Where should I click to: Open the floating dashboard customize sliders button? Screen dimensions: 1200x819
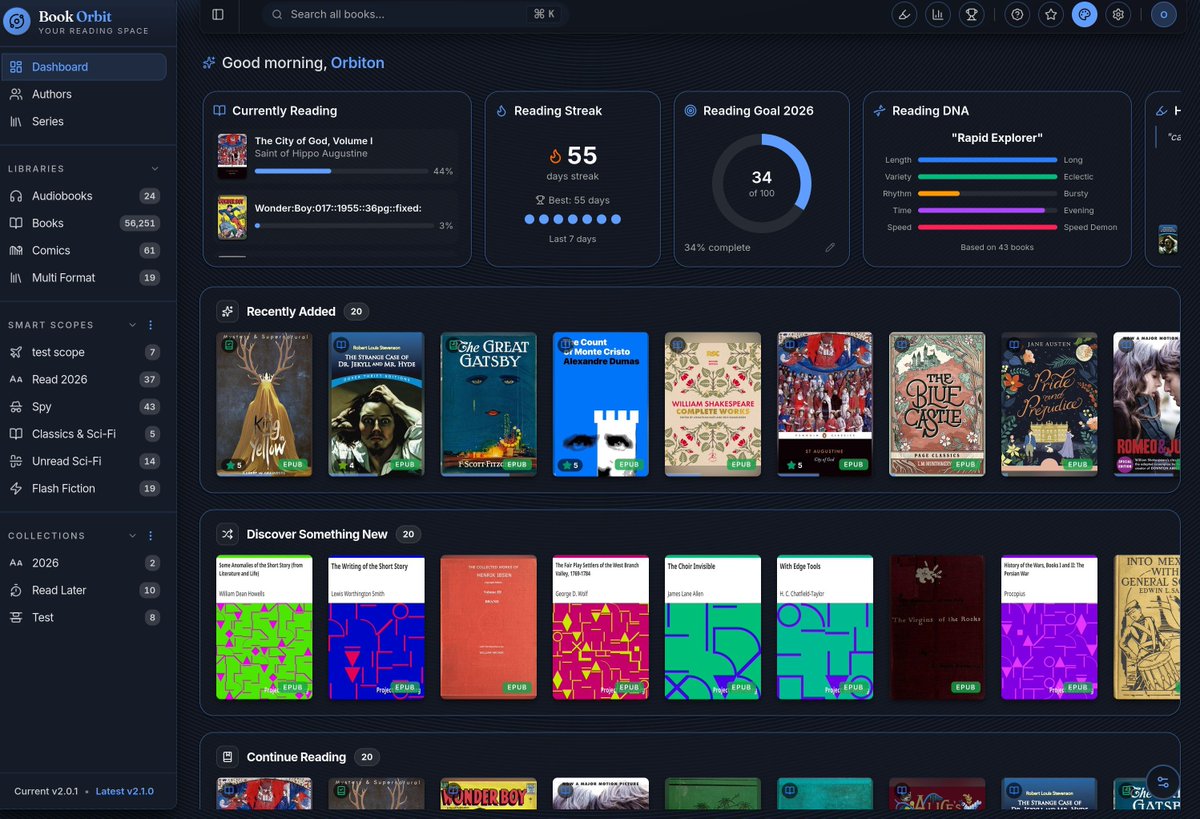pos(1162,781)
